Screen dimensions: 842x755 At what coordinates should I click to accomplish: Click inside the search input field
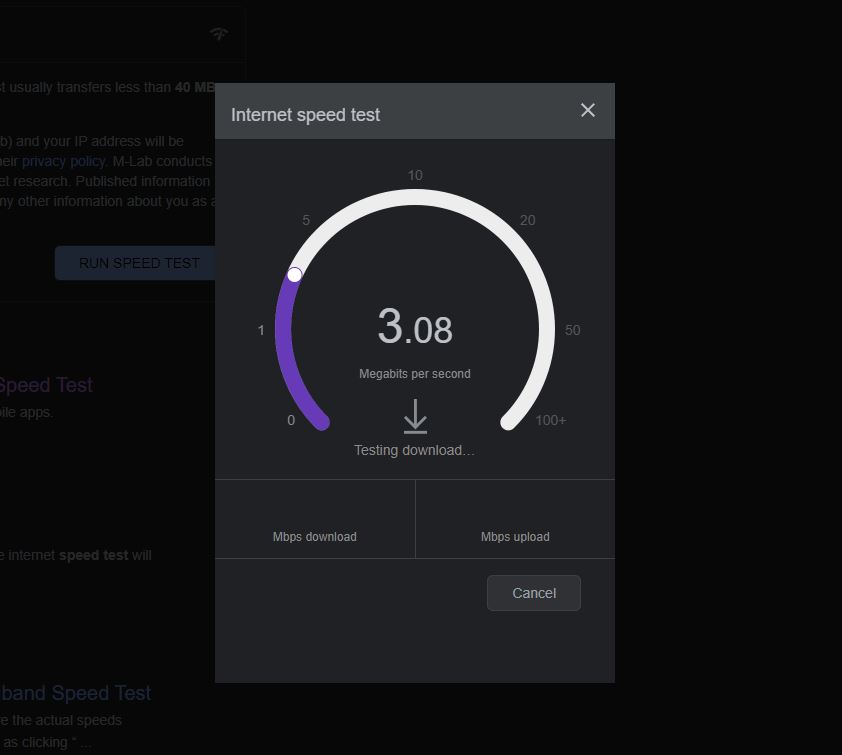(x=100, y=34)
